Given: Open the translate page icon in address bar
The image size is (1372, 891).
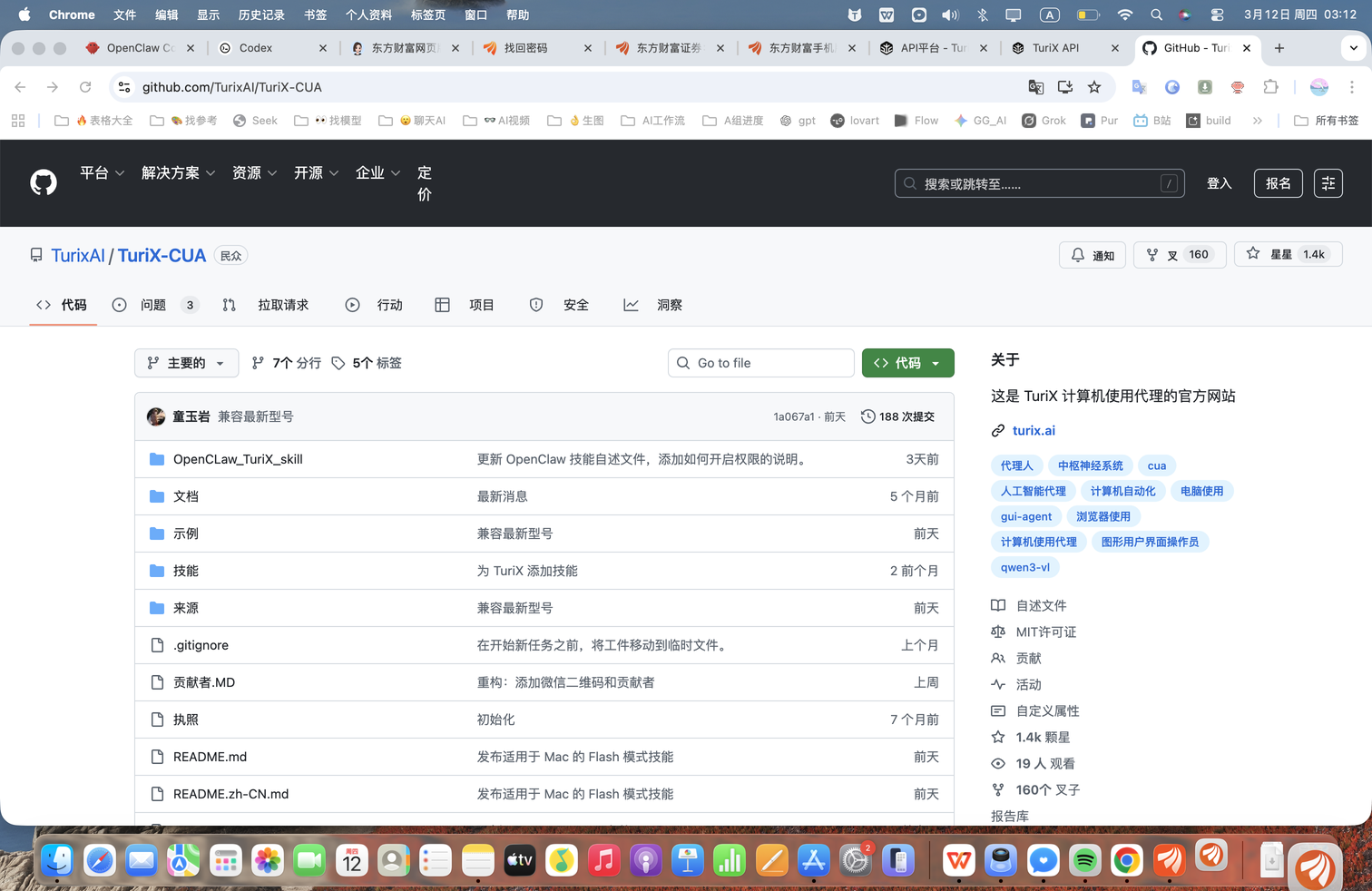Looking at the screenshot, I should (x=1035, y=87).
